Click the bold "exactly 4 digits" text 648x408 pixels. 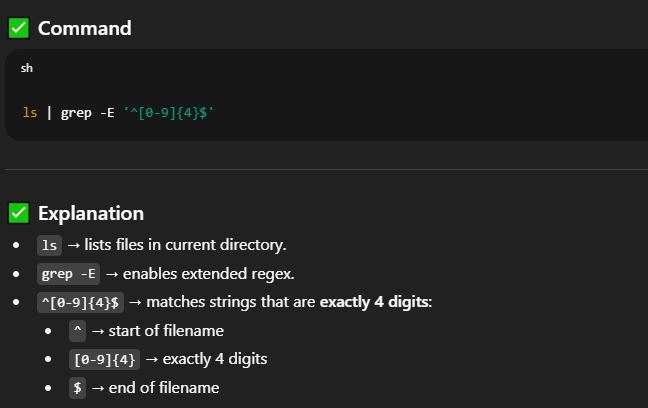[x=373, y=302]
